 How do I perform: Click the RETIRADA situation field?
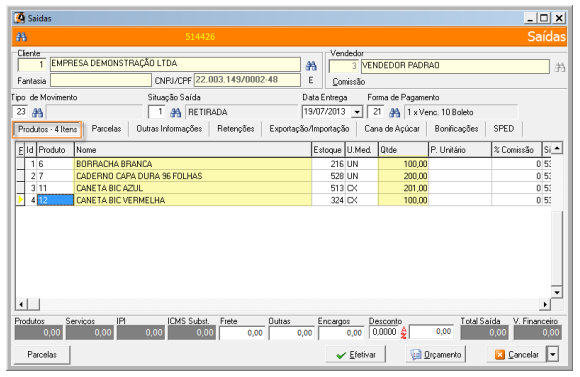241,112
